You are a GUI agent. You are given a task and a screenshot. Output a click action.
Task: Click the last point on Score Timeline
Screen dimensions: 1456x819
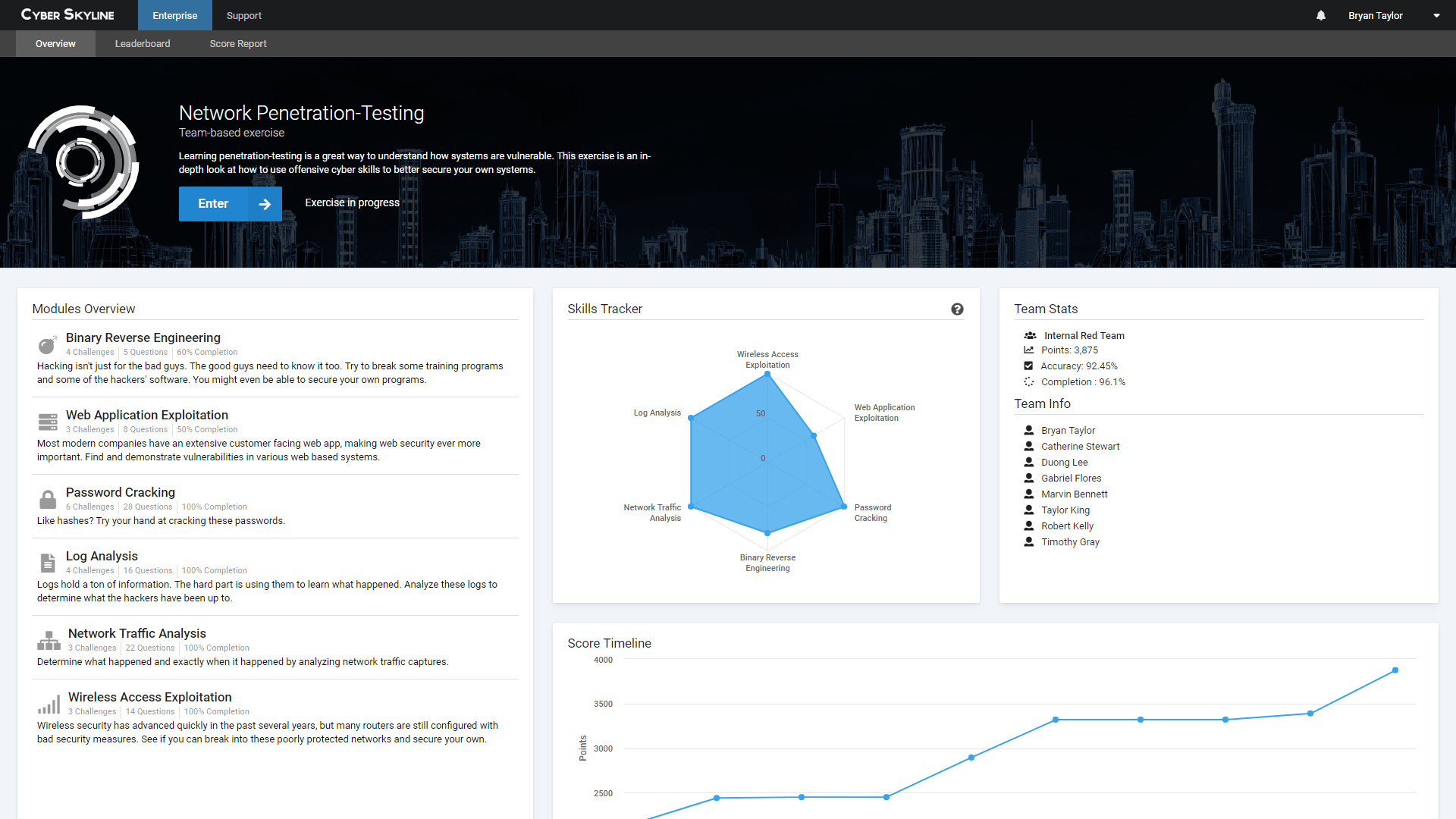pyautogui.click(x=1395, y=670)
